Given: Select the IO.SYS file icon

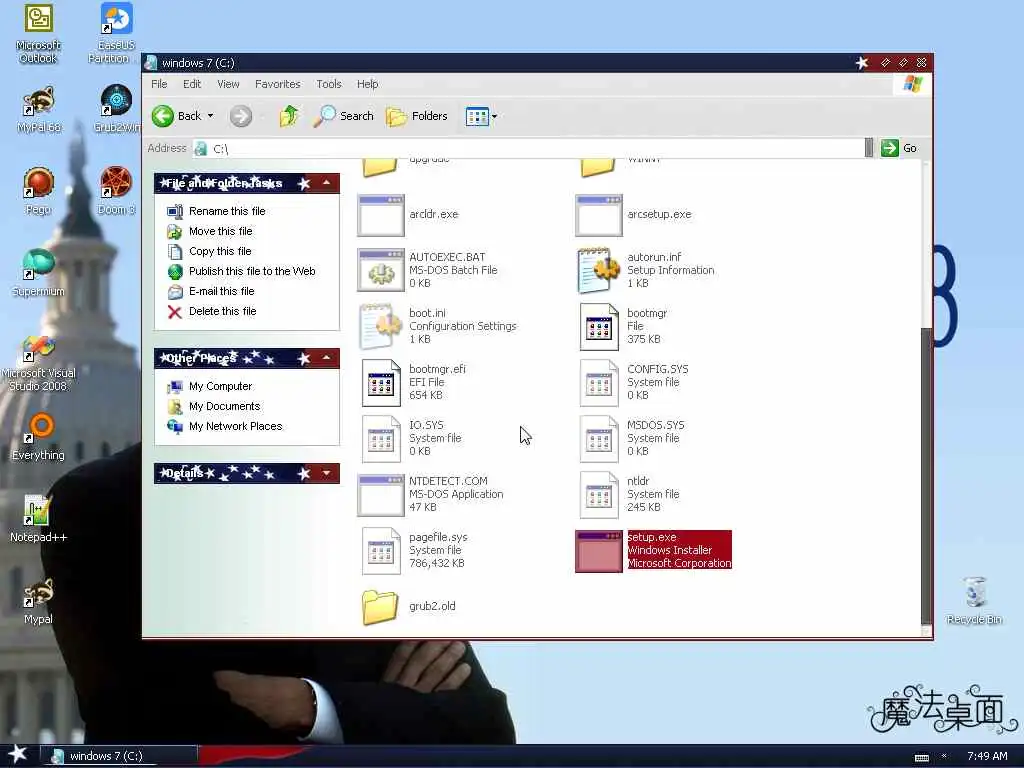Looking at the screenshot, I should tap(381, 439).
